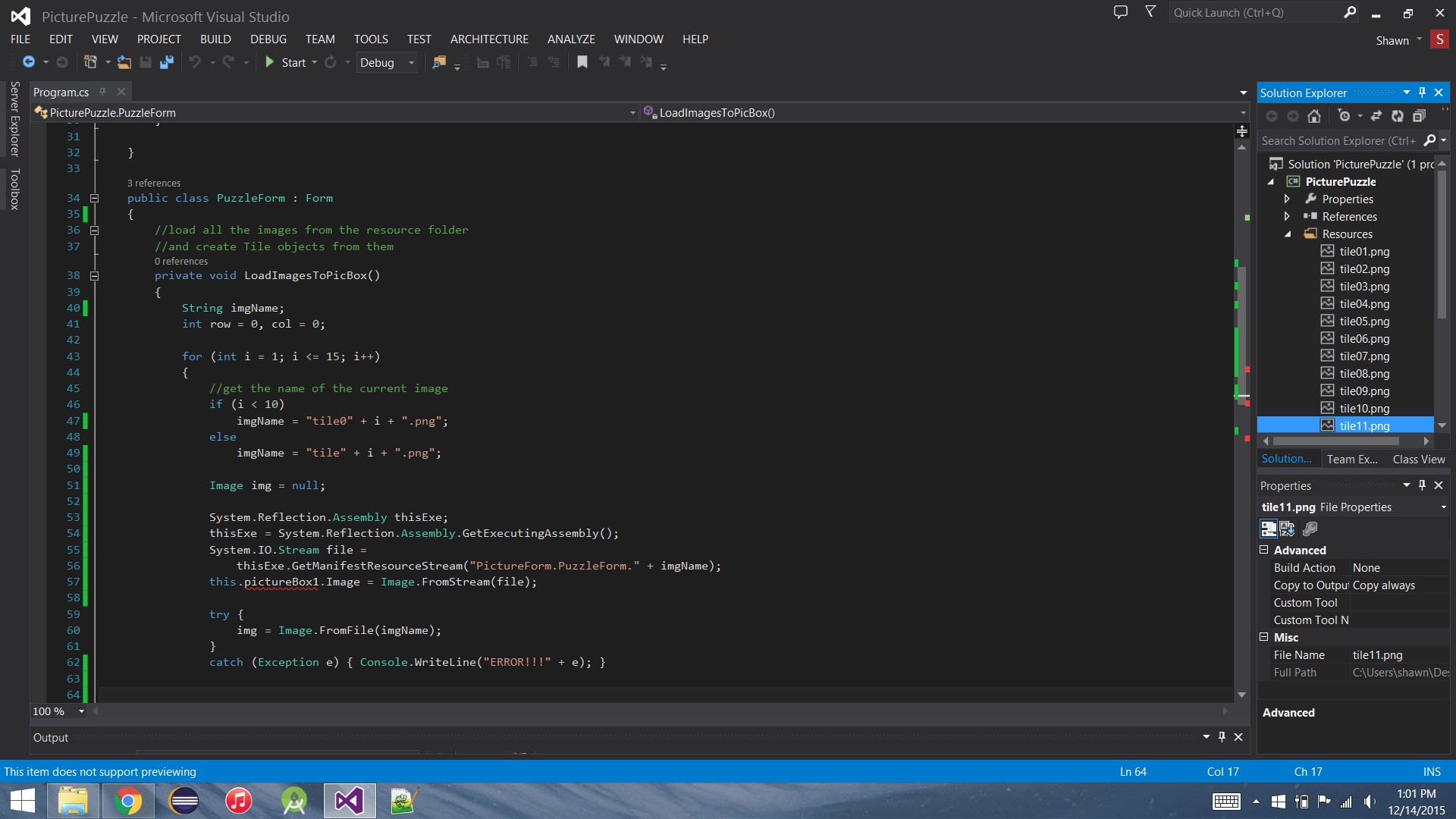Click Refresh in Solution Explorer toolbar
The image size is (1456, 819).
point(1398,115)
